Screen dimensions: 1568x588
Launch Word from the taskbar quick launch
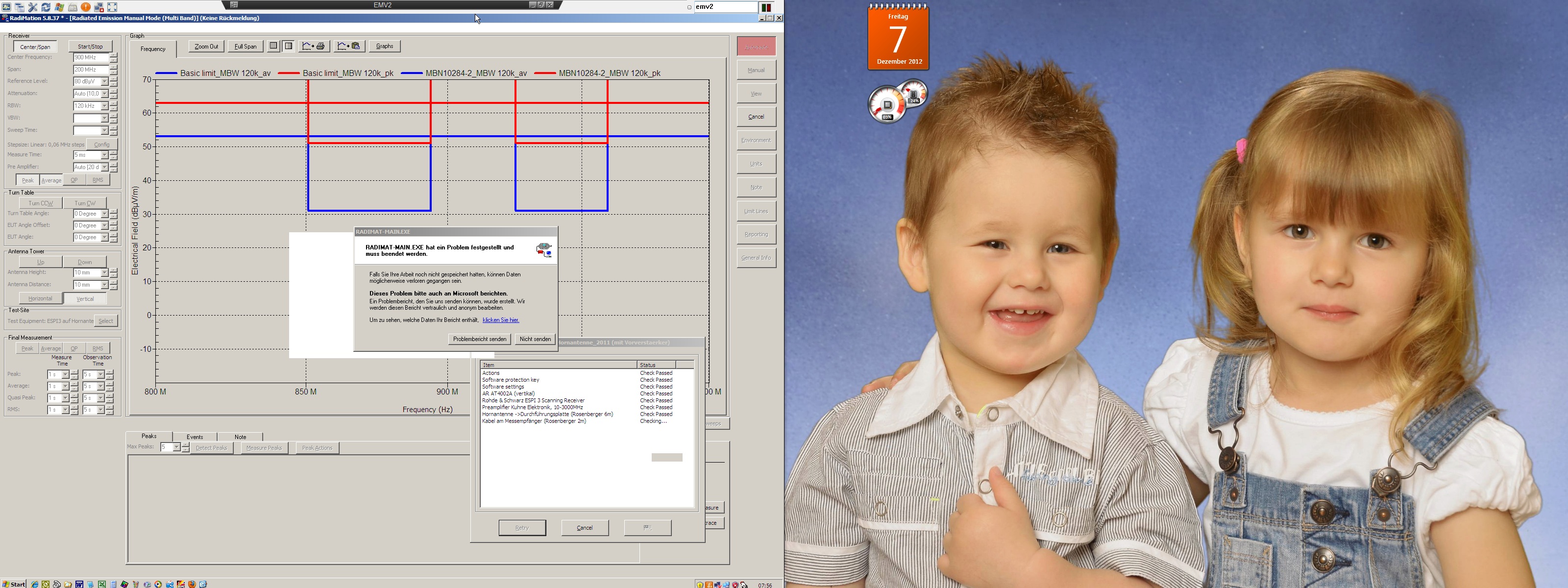(x=79, y=585)
